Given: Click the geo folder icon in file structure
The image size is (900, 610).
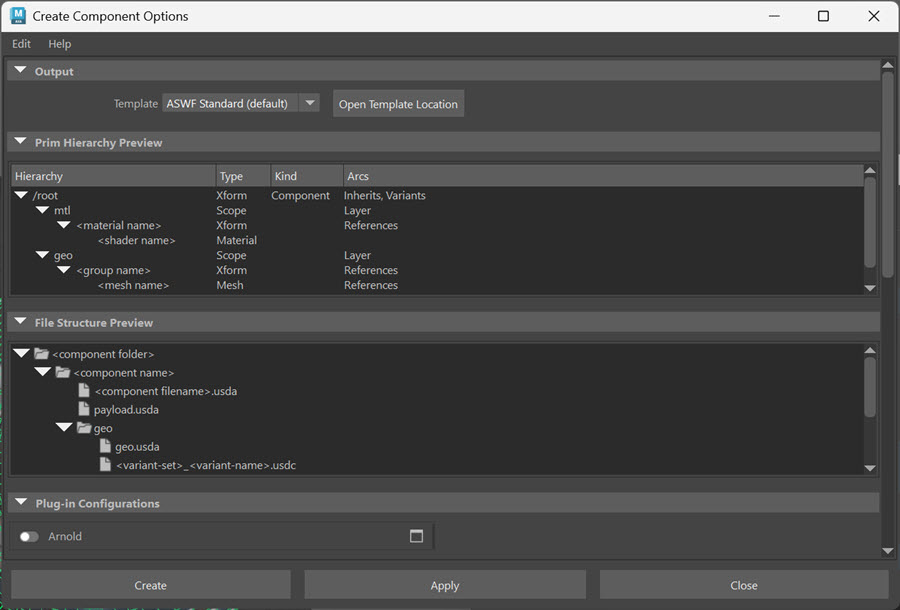Looking at the screenshot, I should (82, 427).
